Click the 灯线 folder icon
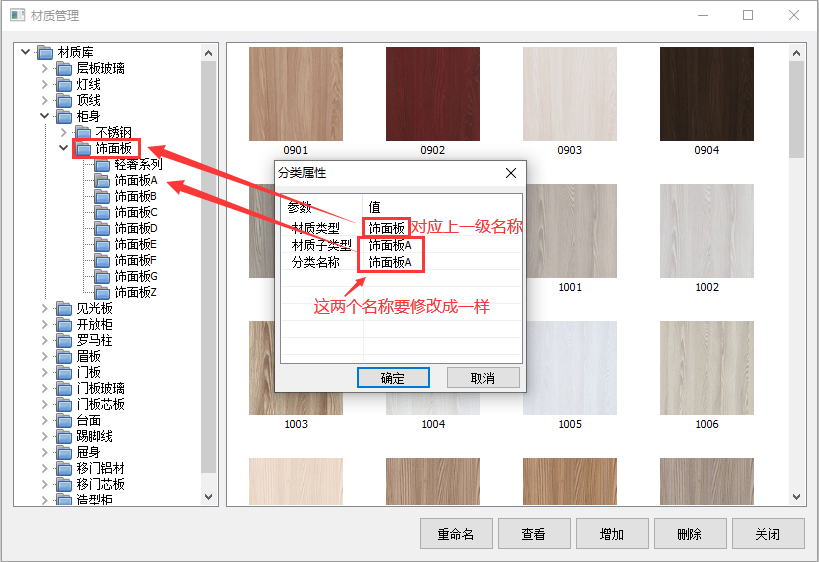 pyautogui.click(x=64, y=85)
